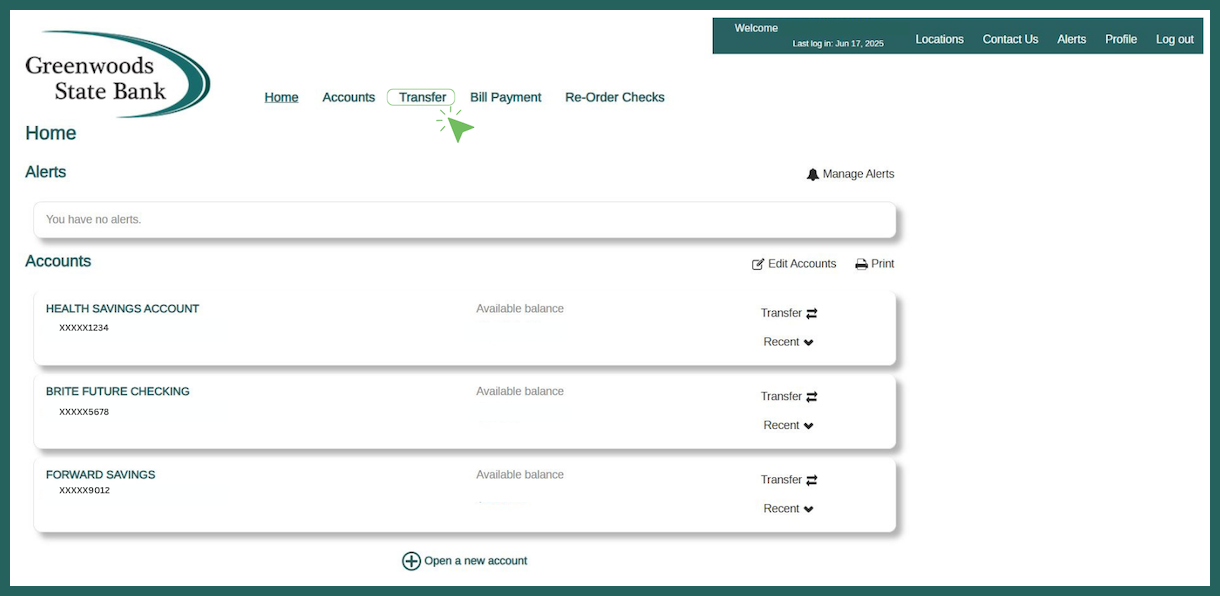Expand Recent activity for Brite Future Checking

tap(788, 426)
